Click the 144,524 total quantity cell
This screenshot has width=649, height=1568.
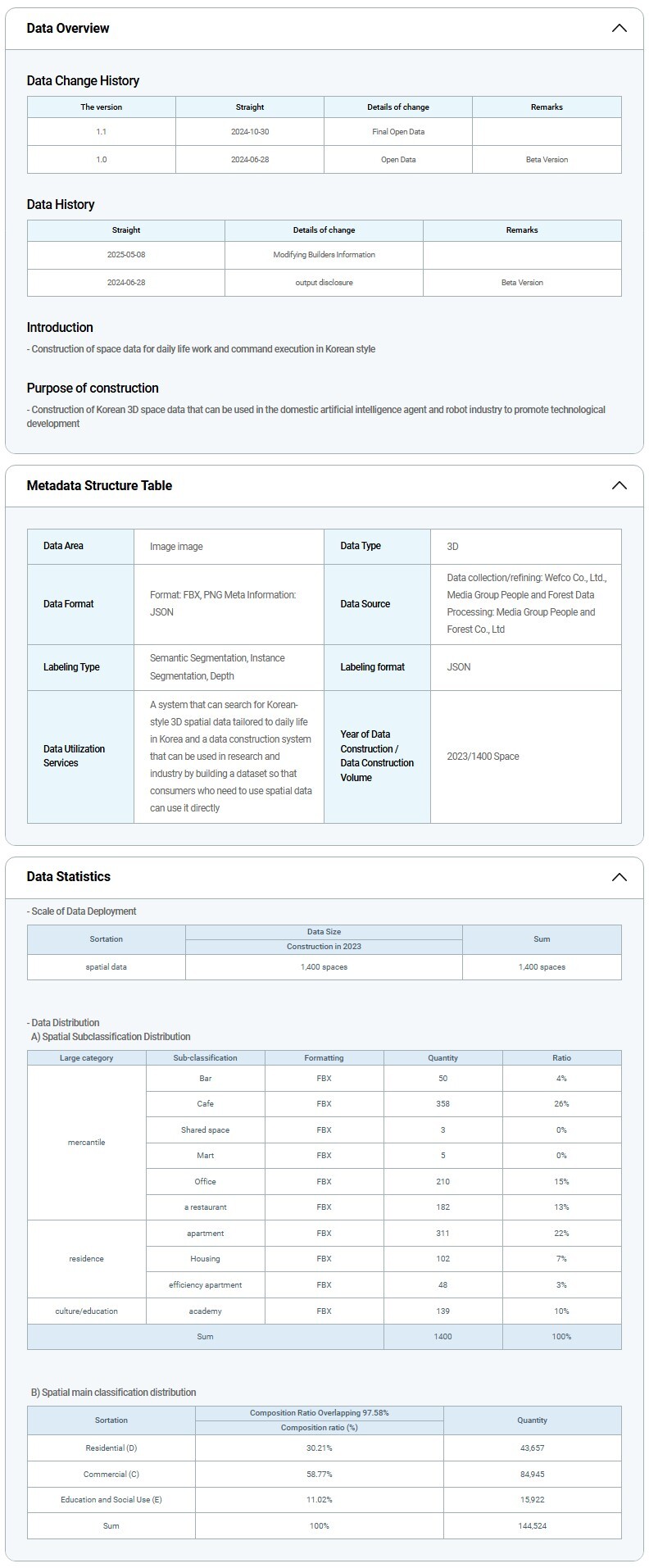pyautogui.click(x=532, y=1526)
